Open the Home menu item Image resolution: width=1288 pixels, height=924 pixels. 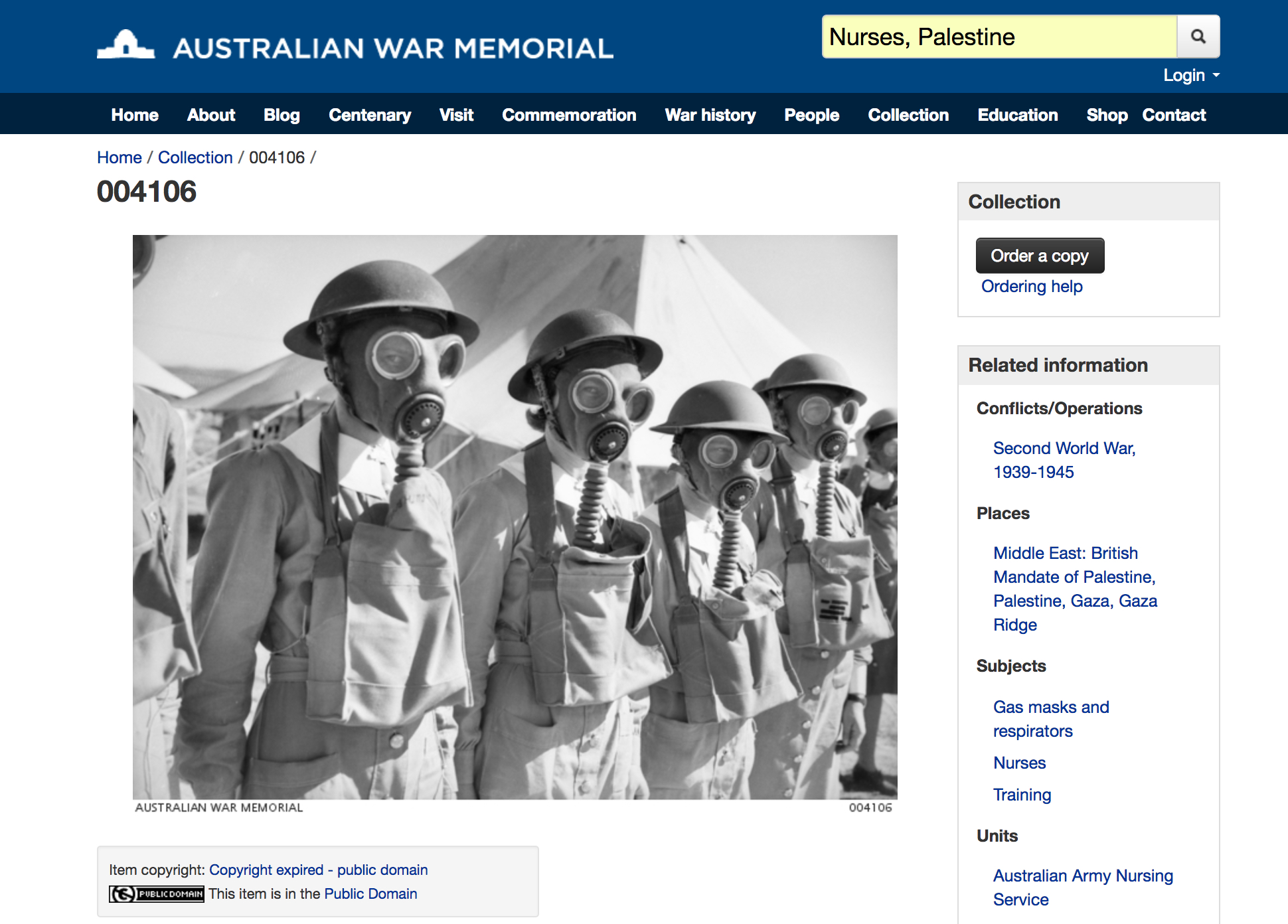(x=135, y=115)
